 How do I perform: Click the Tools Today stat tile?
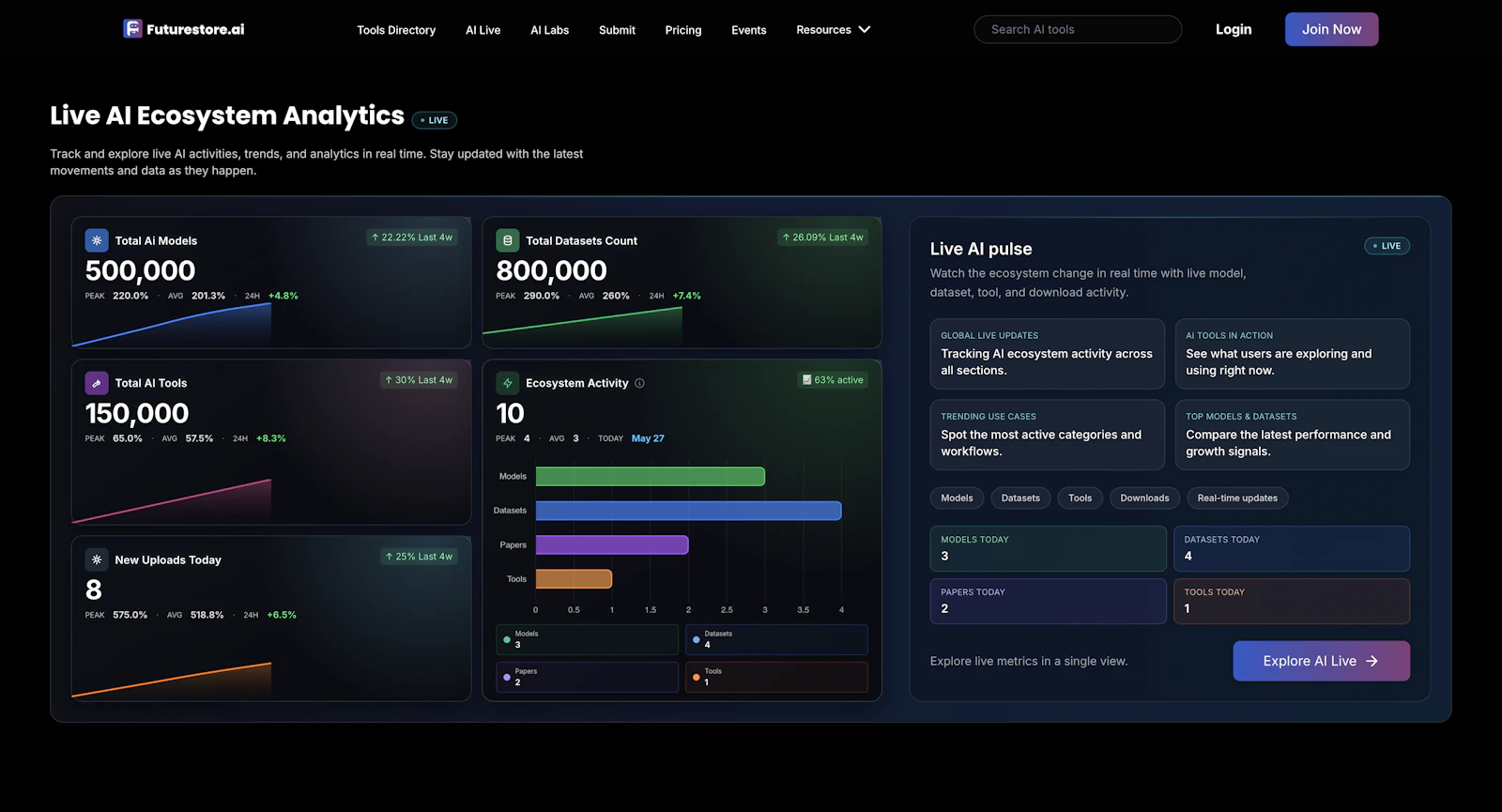[1292, 601]
